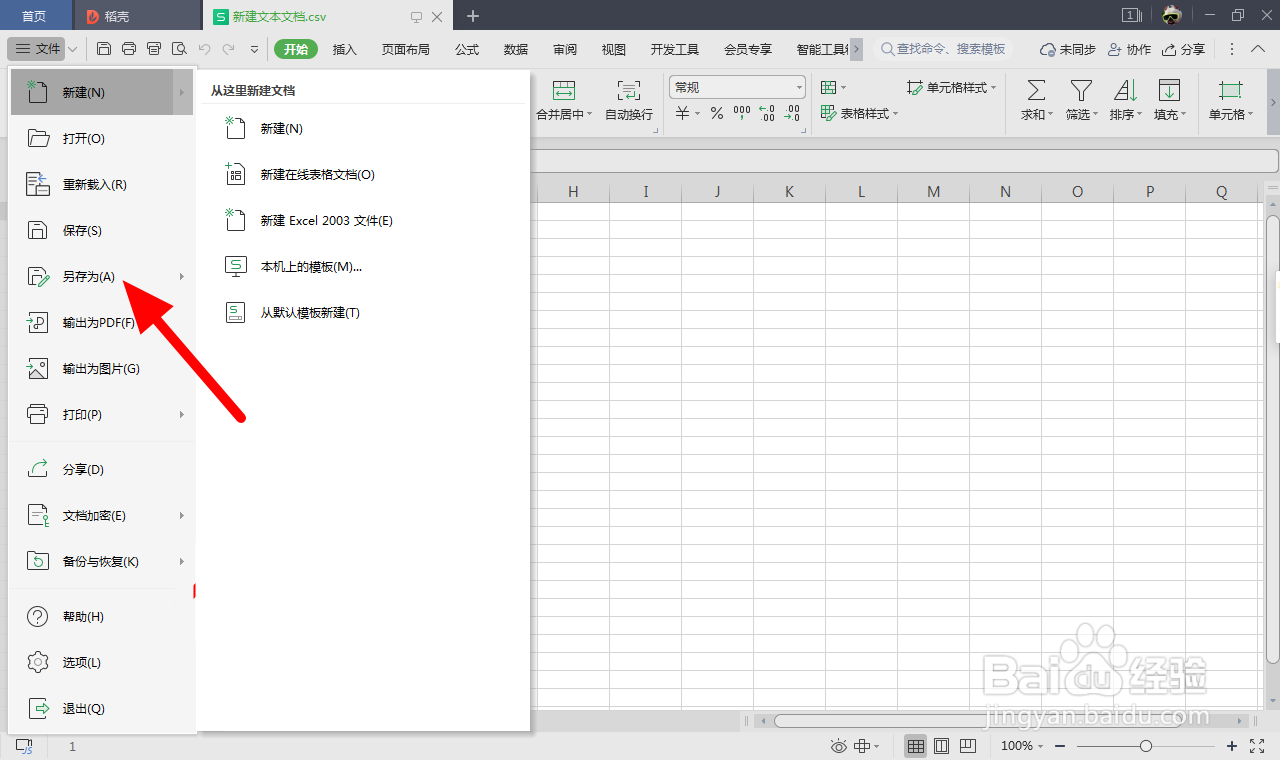The image size is (1280, 760).
Task: Open dropdown arrow beside 文件 button
Action: [x=74, y=49]
